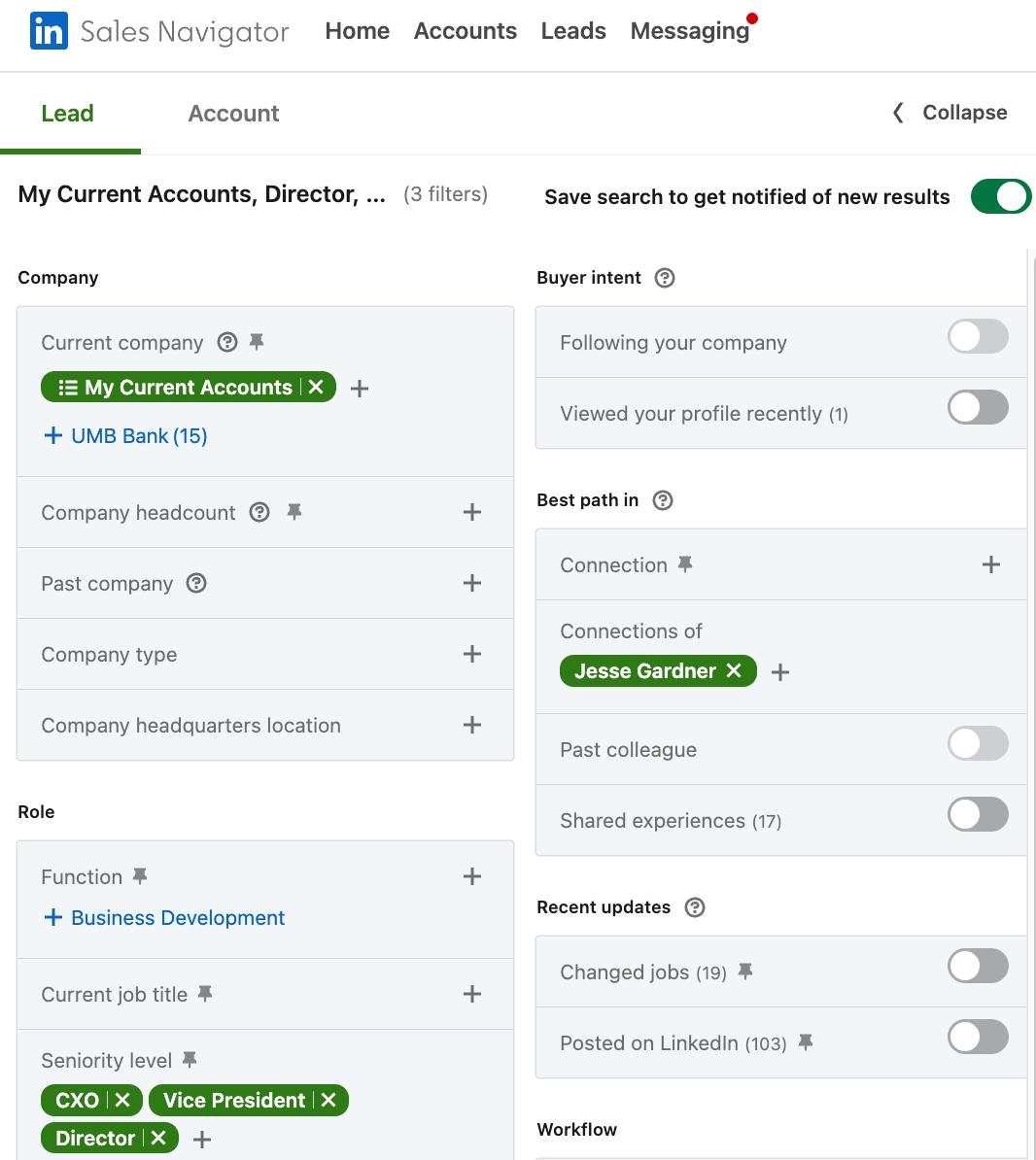The height and width of the screenshot is (1160, 1036).
Task: Open Messaging in top navigation
Action: (690, 31)
